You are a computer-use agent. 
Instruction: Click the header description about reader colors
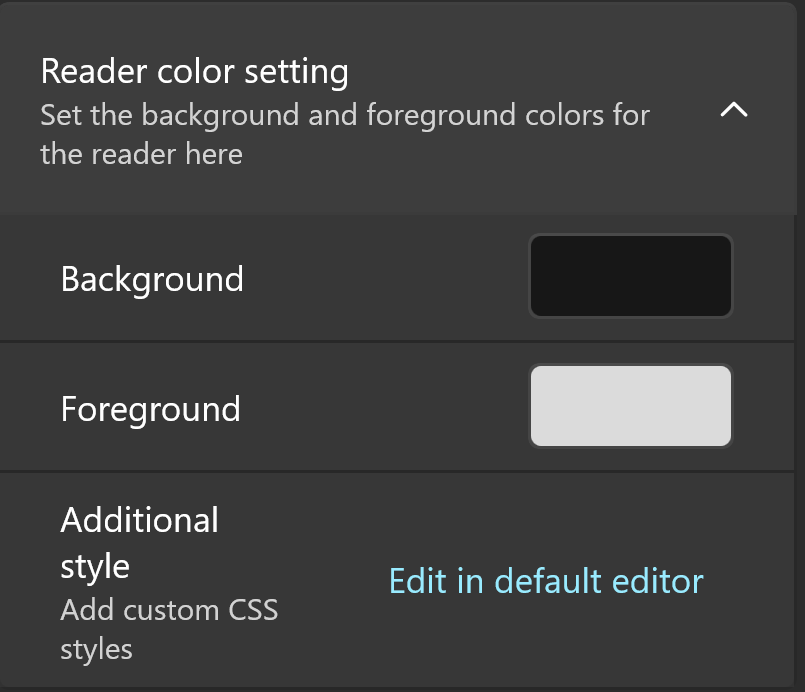click(345, 134)
